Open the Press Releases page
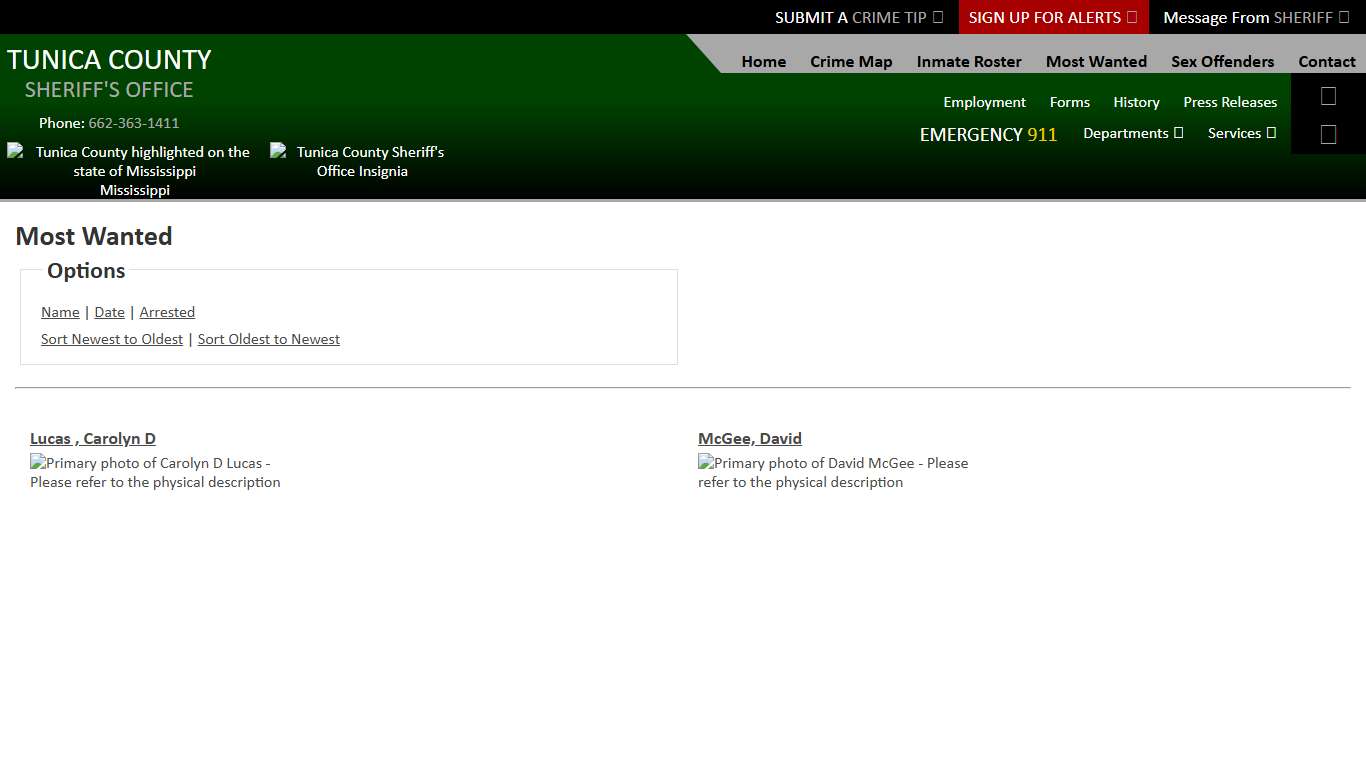Screen dimensions: 1366x768 pyautogui.click(x=1230, y=102)
